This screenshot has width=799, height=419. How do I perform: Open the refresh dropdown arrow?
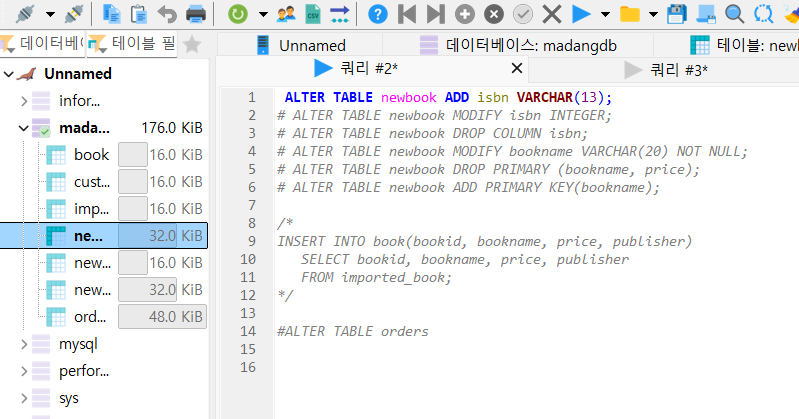tap(263, 14)
